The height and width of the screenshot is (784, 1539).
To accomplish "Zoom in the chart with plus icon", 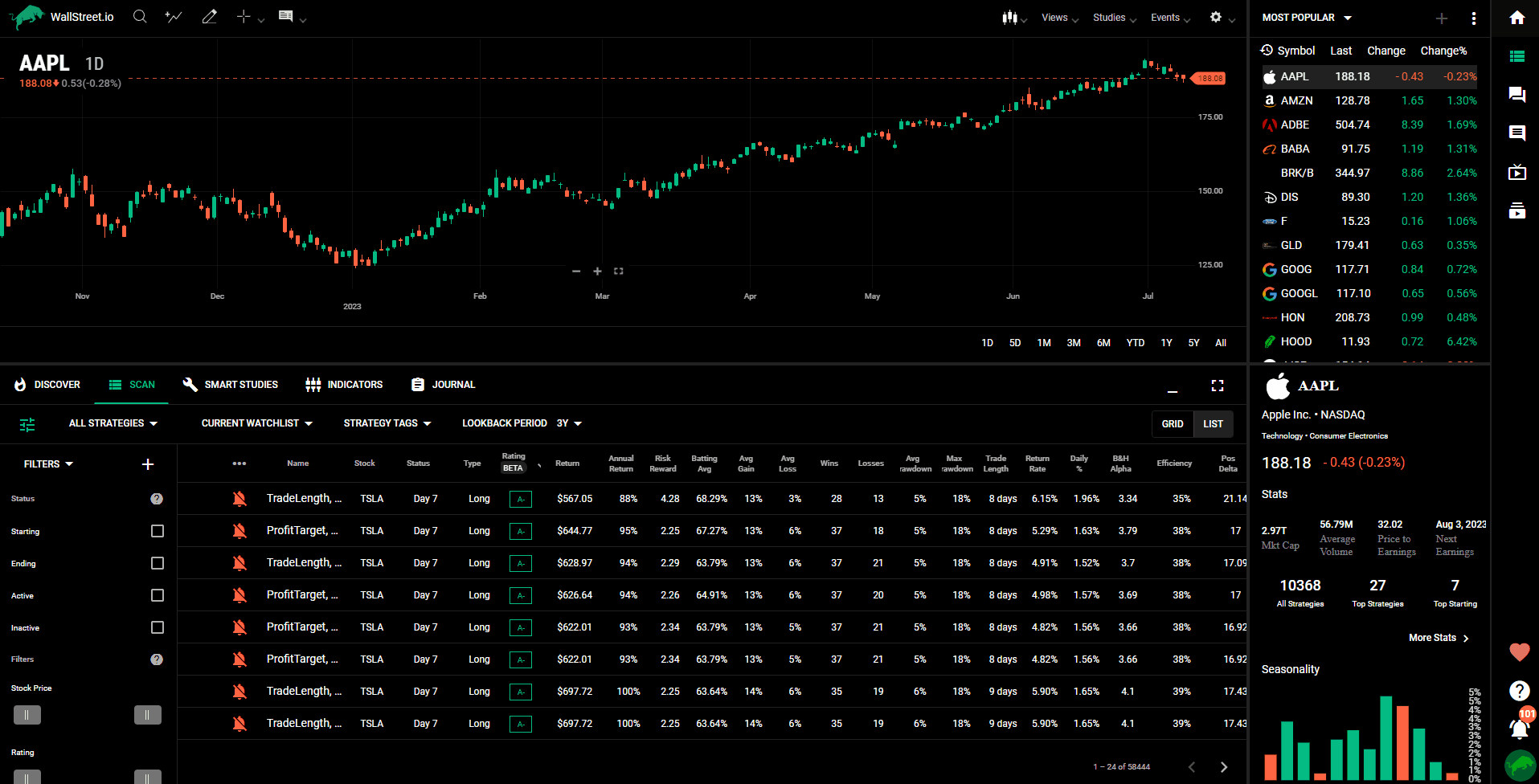I will click(597, 272).
